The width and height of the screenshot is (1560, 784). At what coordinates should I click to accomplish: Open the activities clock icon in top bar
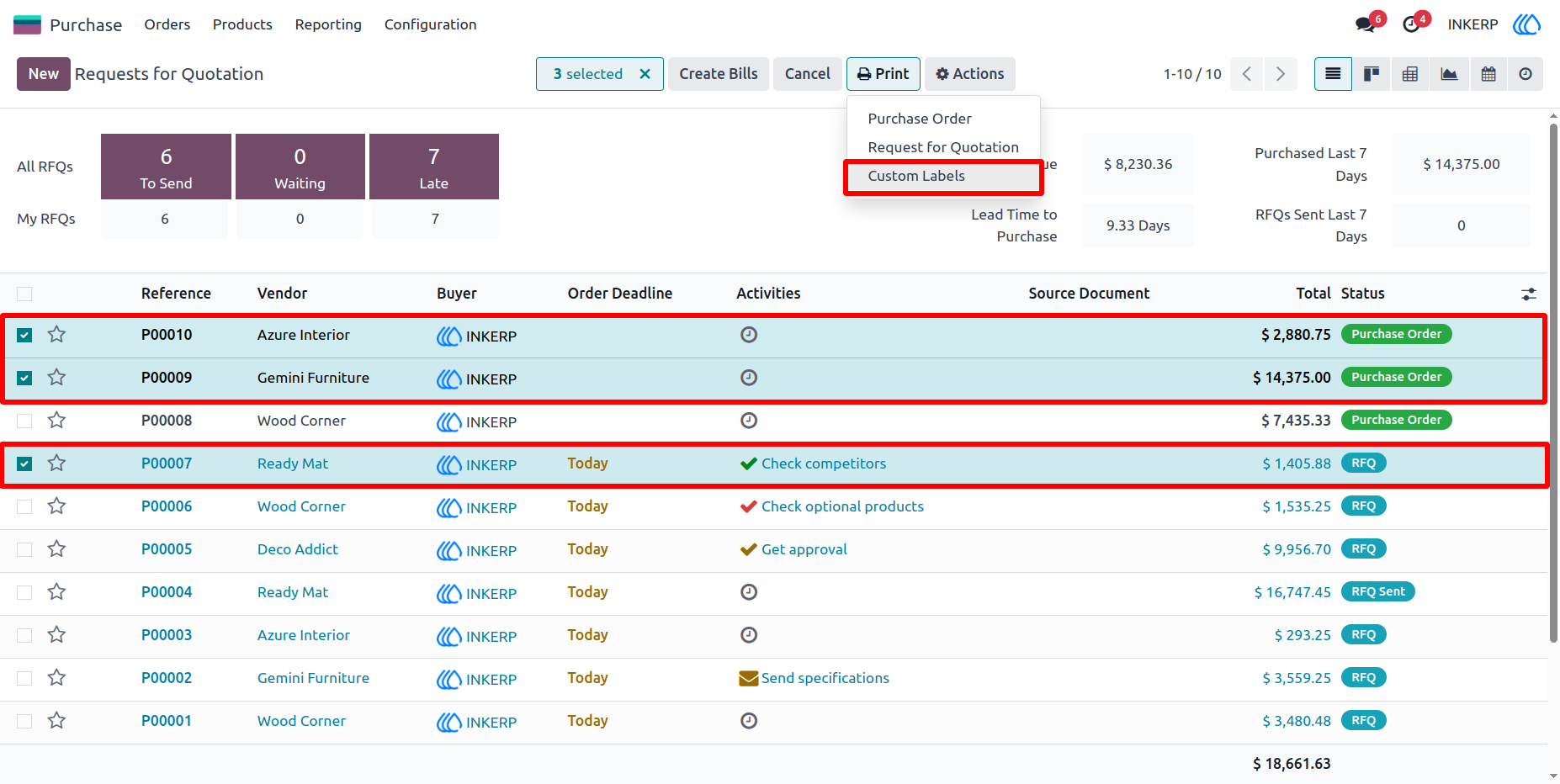click(1411, 24)
